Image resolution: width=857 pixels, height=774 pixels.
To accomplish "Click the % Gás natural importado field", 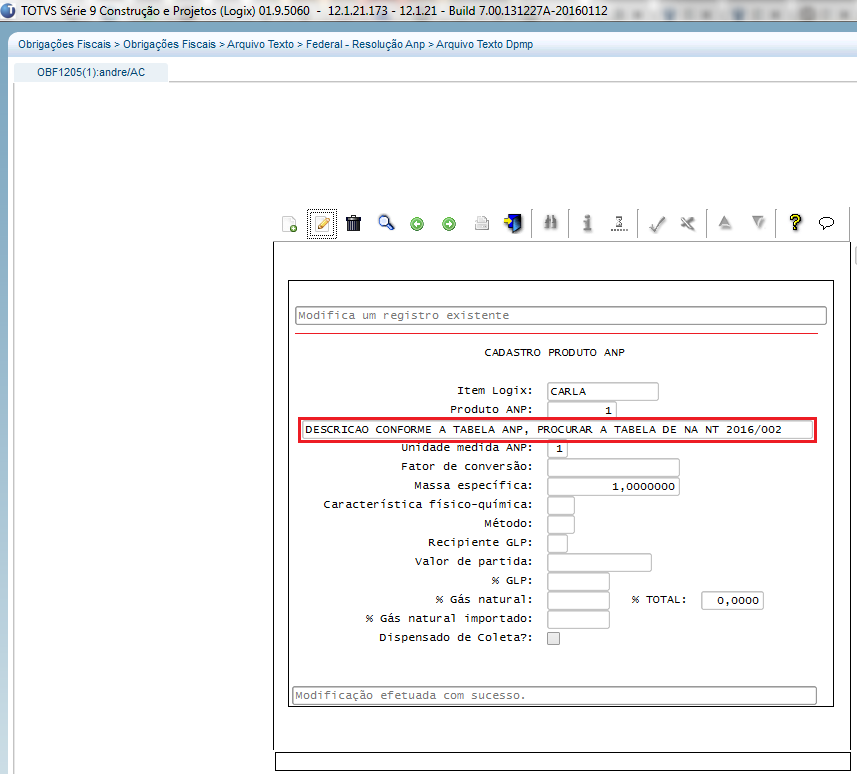I will point(578,619).
